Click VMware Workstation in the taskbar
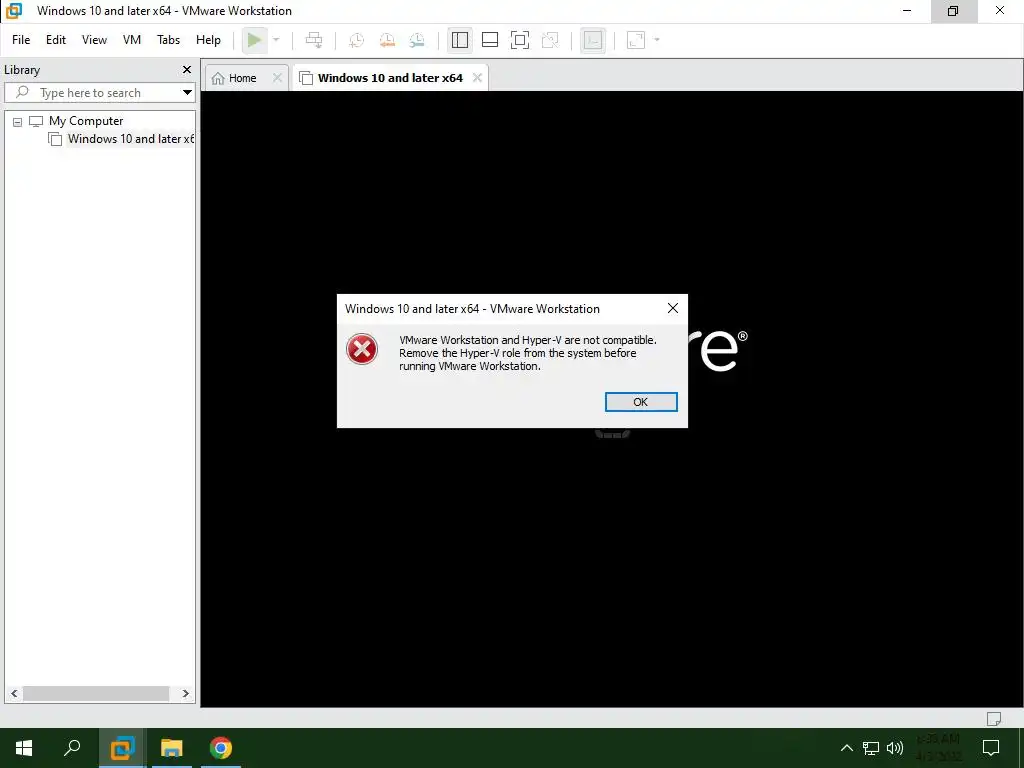Image resolution: width=1024 pixels, height=768 pixels. click(122, 748)
